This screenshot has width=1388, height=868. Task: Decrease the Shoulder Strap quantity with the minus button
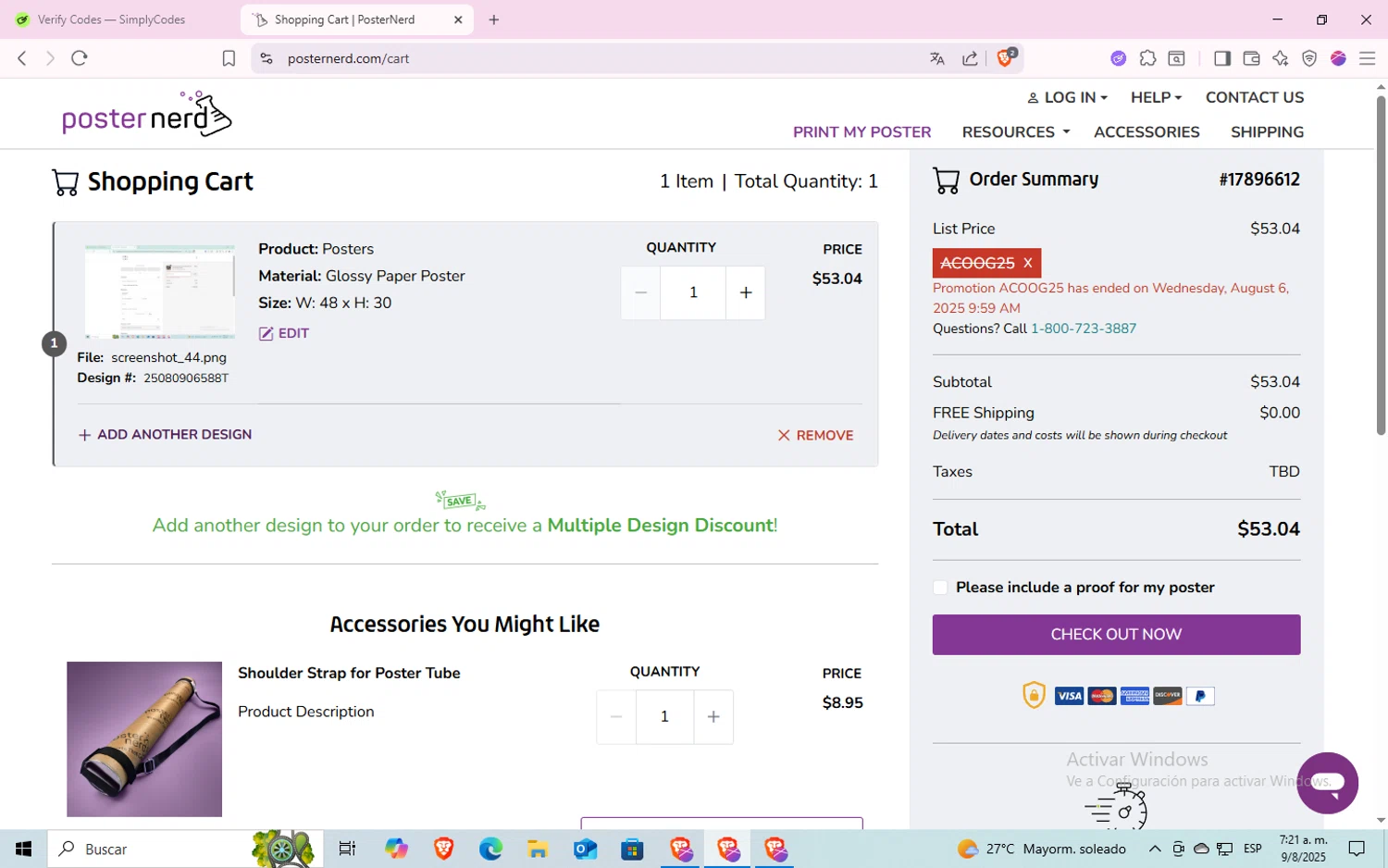point(616,716)
